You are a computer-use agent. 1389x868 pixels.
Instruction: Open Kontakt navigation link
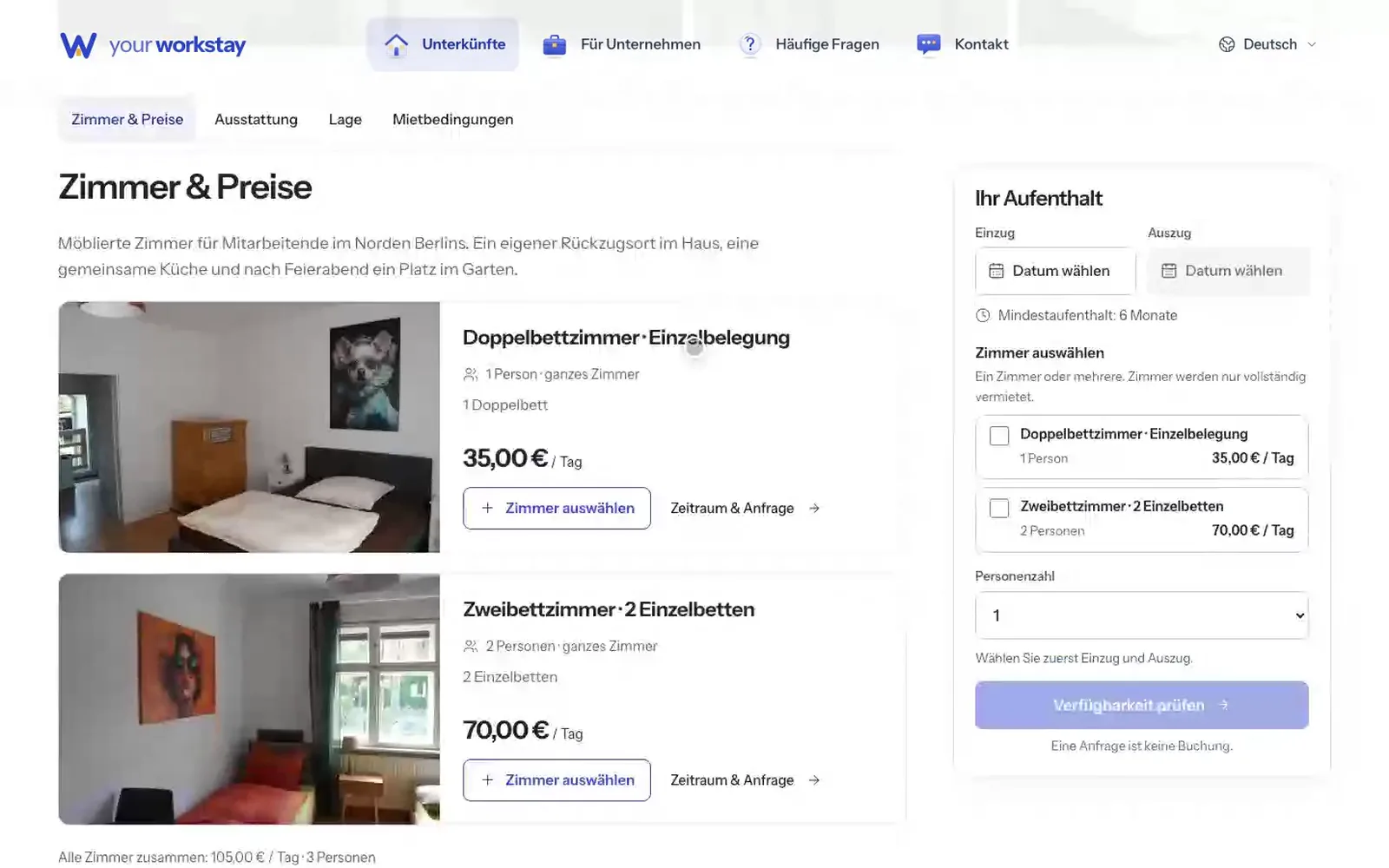(963, 44)
